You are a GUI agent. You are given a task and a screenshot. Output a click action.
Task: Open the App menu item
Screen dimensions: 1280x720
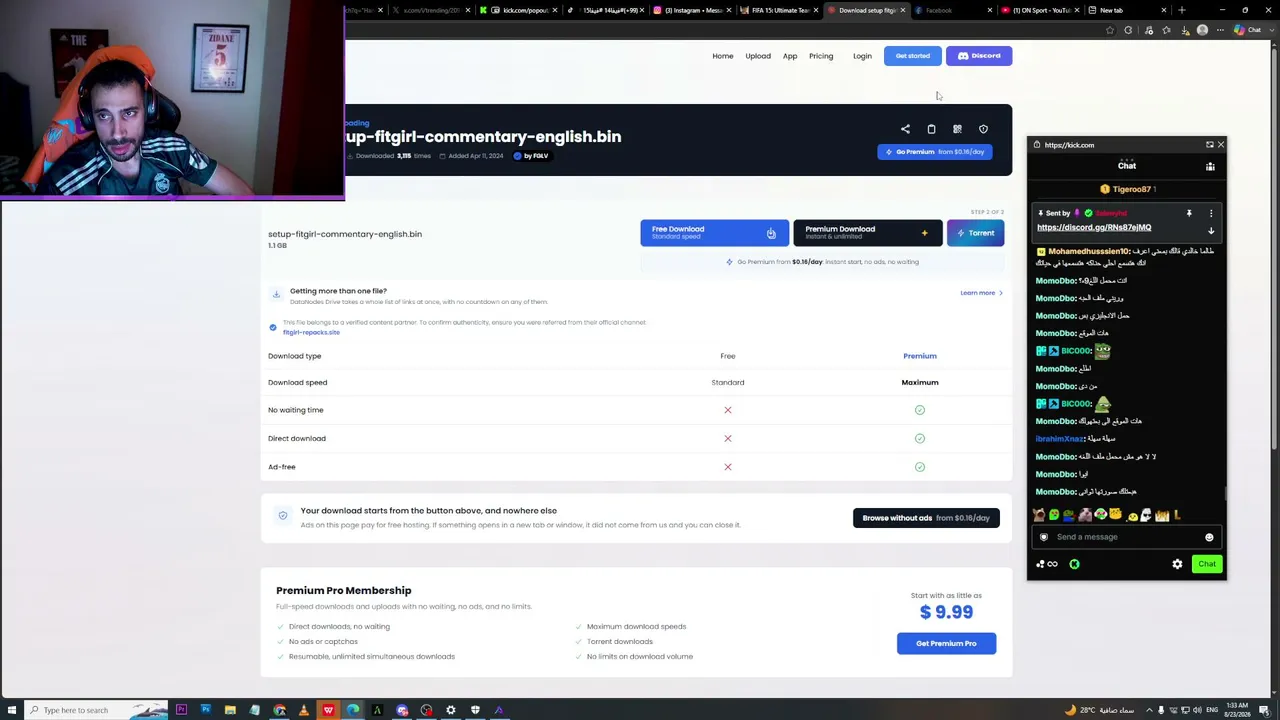[790, 56]
